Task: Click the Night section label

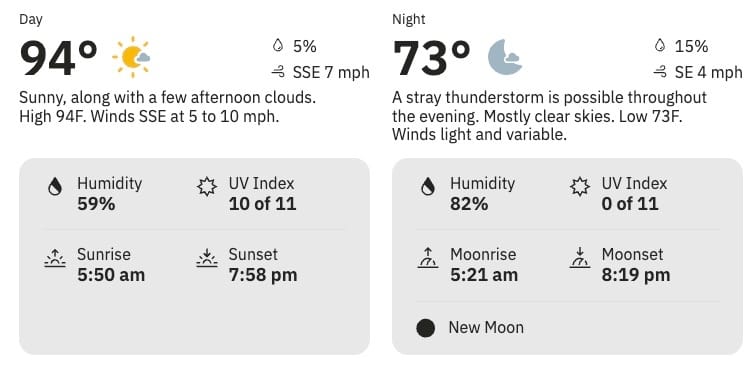Action: [409, 20]
